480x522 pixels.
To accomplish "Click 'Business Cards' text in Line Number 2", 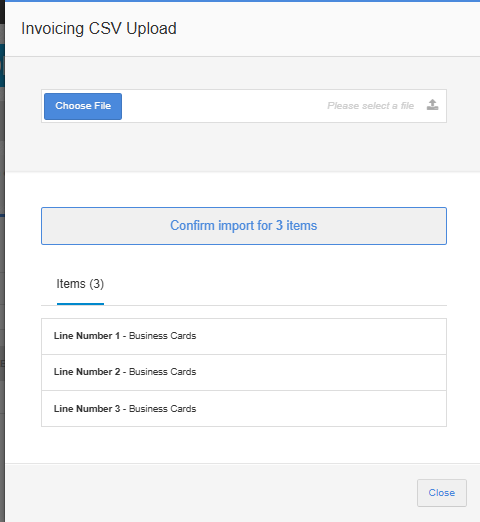I will 162,372.
